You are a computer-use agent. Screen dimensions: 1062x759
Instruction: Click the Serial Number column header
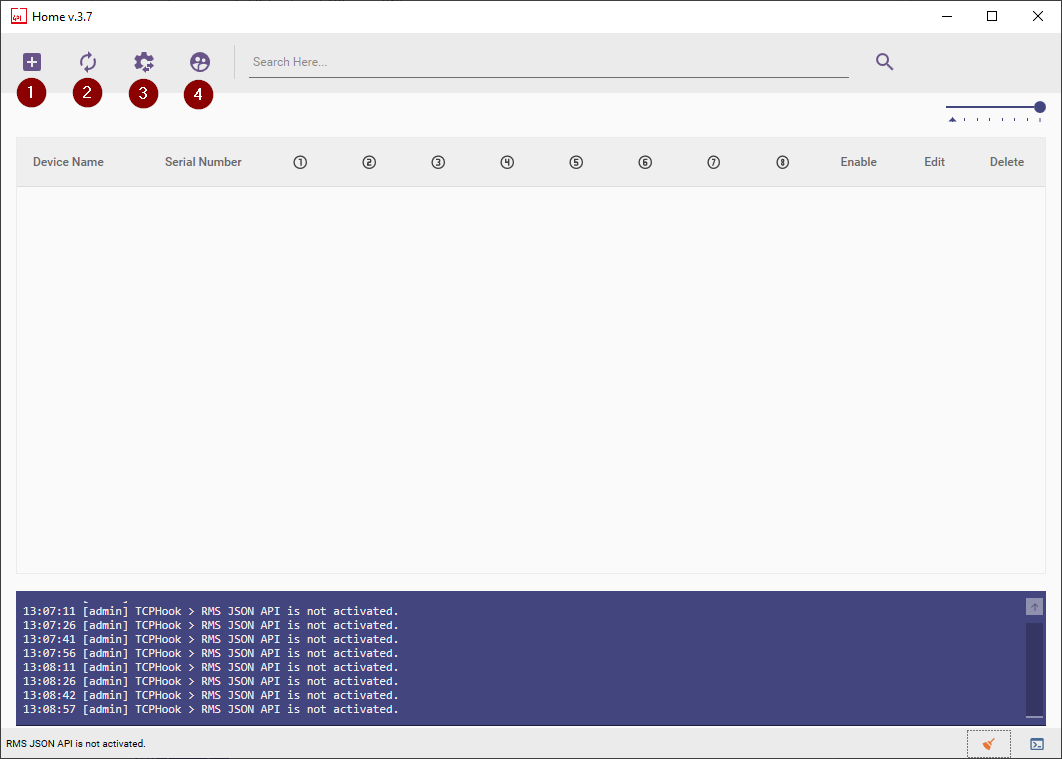tap(203, 162)
